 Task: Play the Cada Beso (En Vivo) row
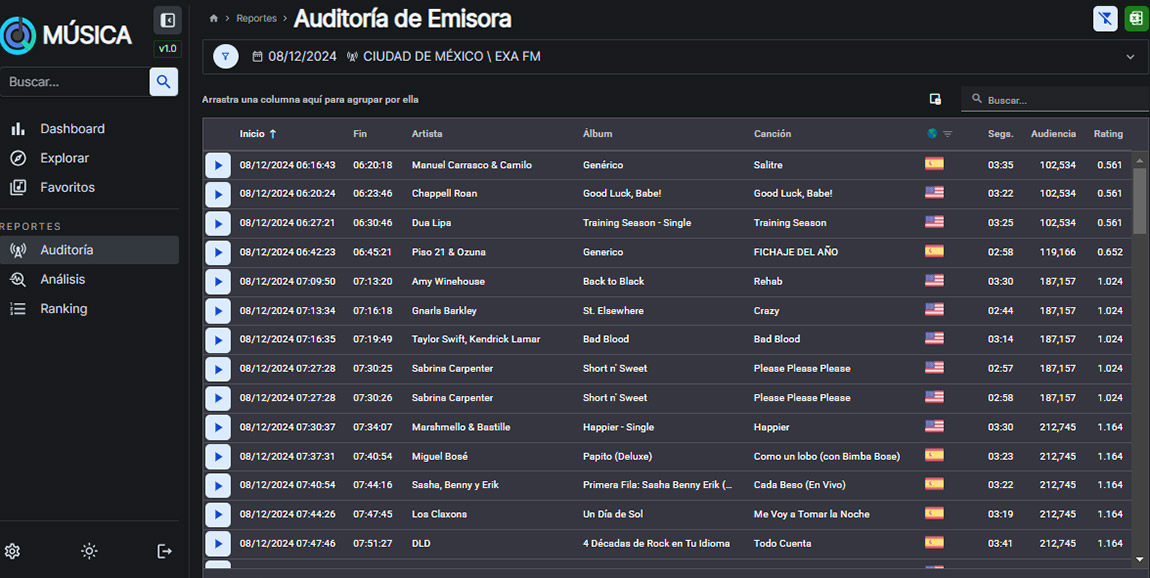pos(218,486)
